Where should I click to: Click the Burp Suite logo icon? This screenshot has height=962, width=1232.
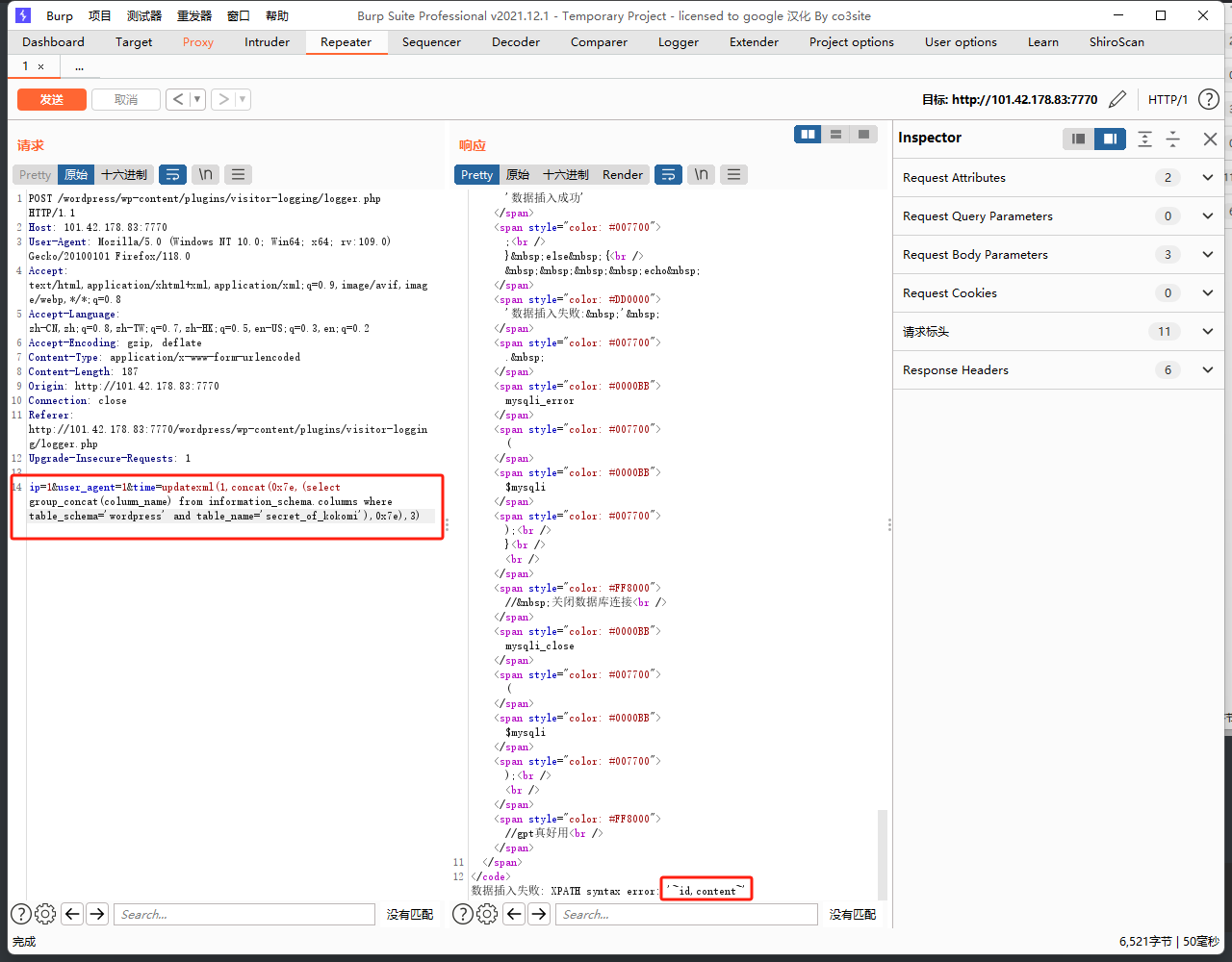pyautogui.click(x=23, y=15)
